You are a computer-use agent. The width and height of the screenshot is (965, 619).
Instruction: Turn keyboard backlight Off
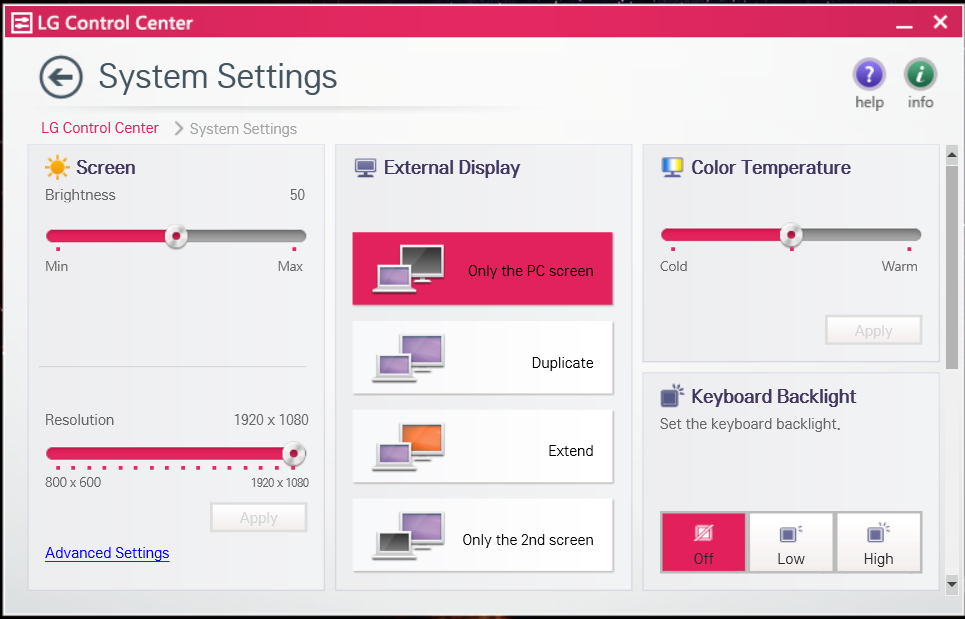point(703,542)
